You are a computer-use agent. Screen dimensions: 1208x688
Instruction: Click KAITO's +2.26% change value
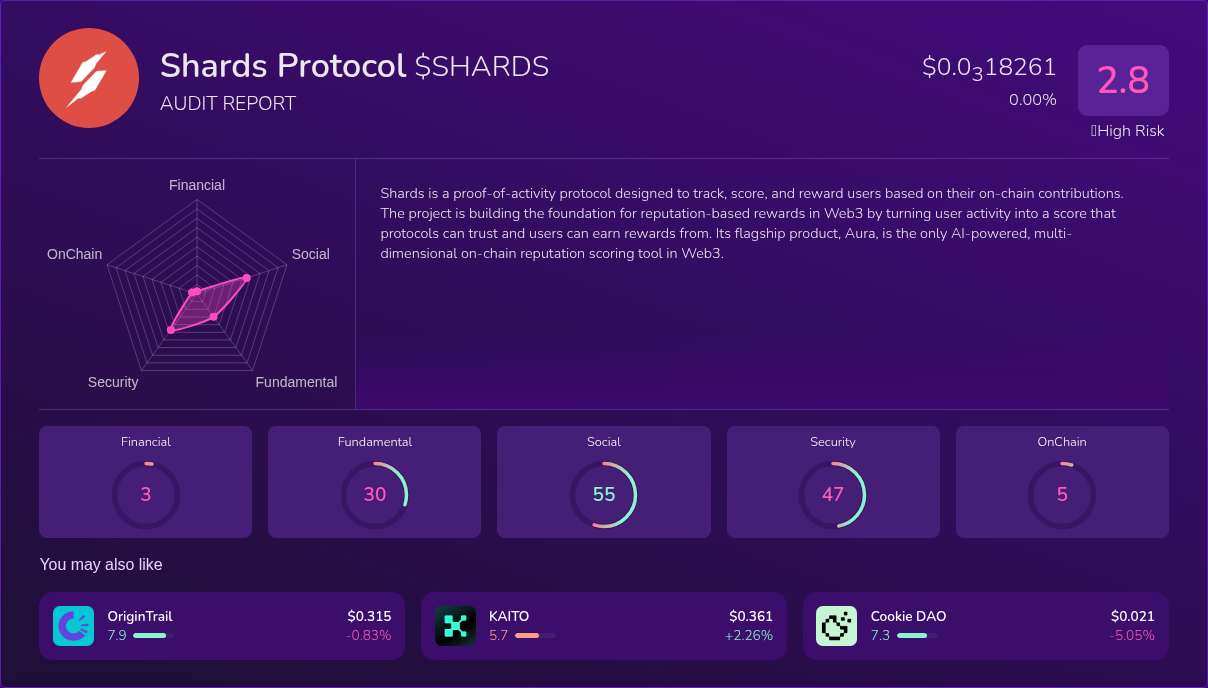pos(749,635)
